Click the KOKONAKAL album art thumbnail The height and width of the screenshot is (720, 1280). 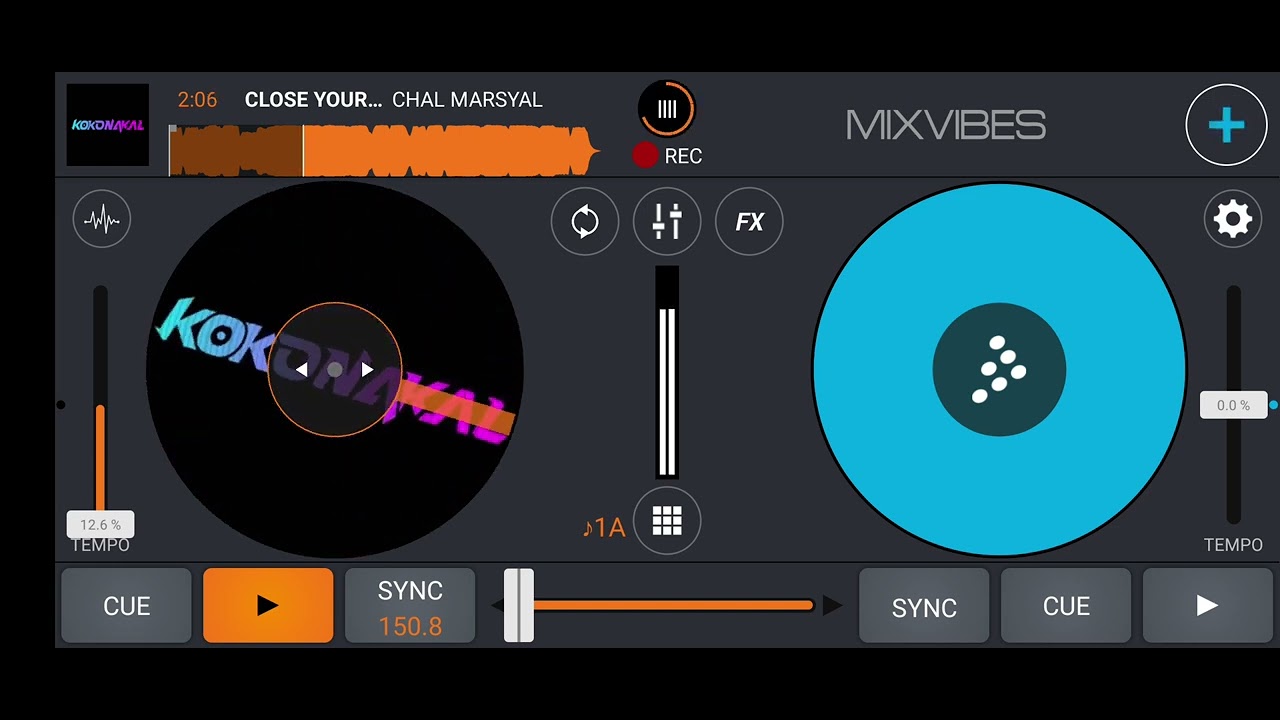pos(108,125)
